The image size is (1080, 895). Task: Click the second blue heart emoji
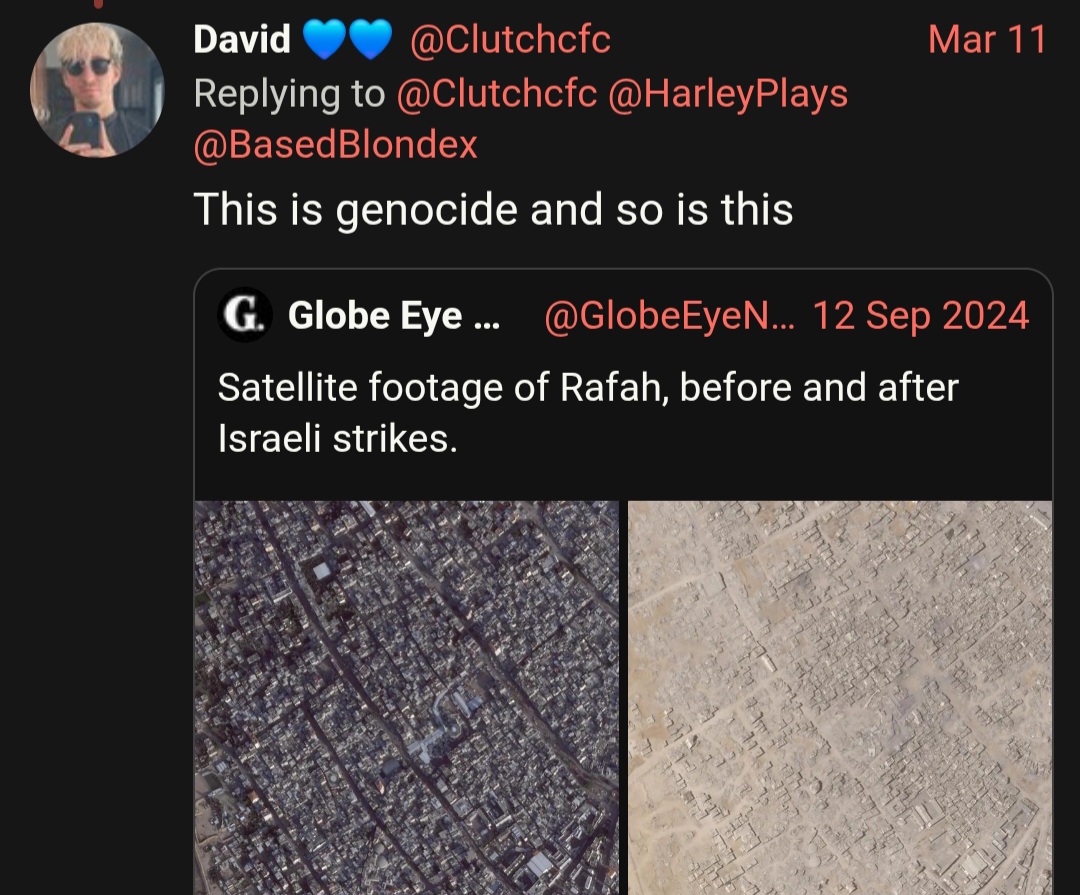tap(370, 40)
